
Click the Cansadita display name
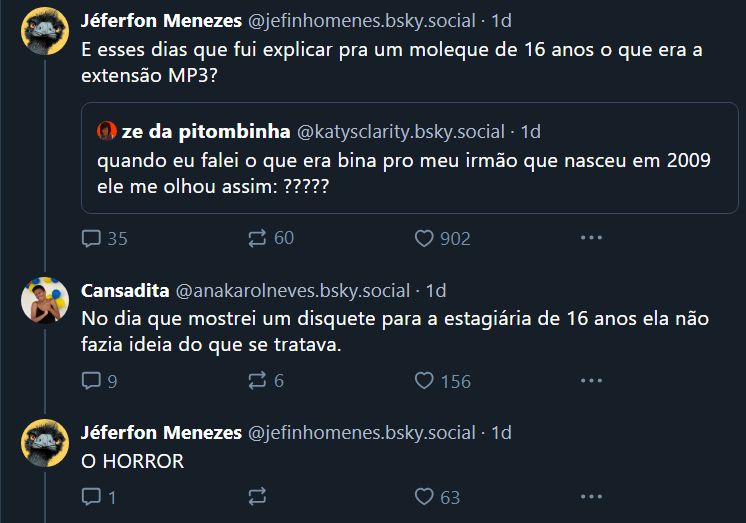pos(125,290)
